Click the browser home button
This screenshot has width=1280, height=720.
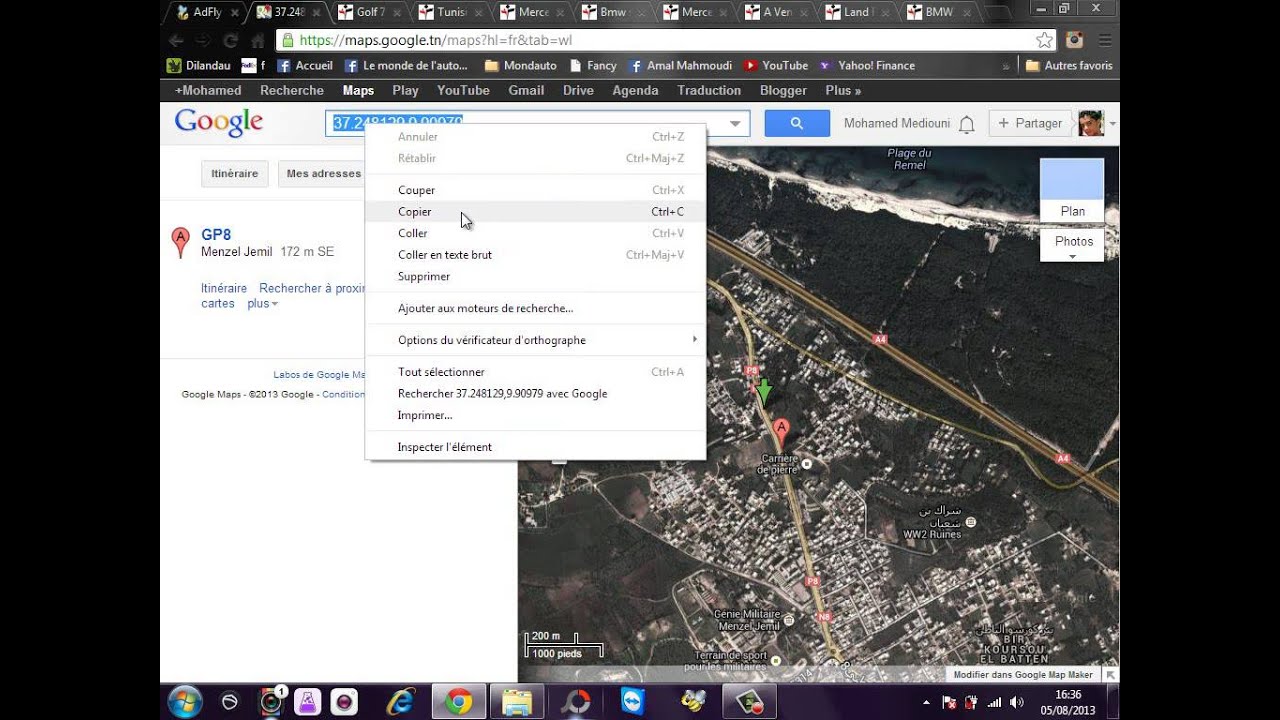click(x=258, y=40)
